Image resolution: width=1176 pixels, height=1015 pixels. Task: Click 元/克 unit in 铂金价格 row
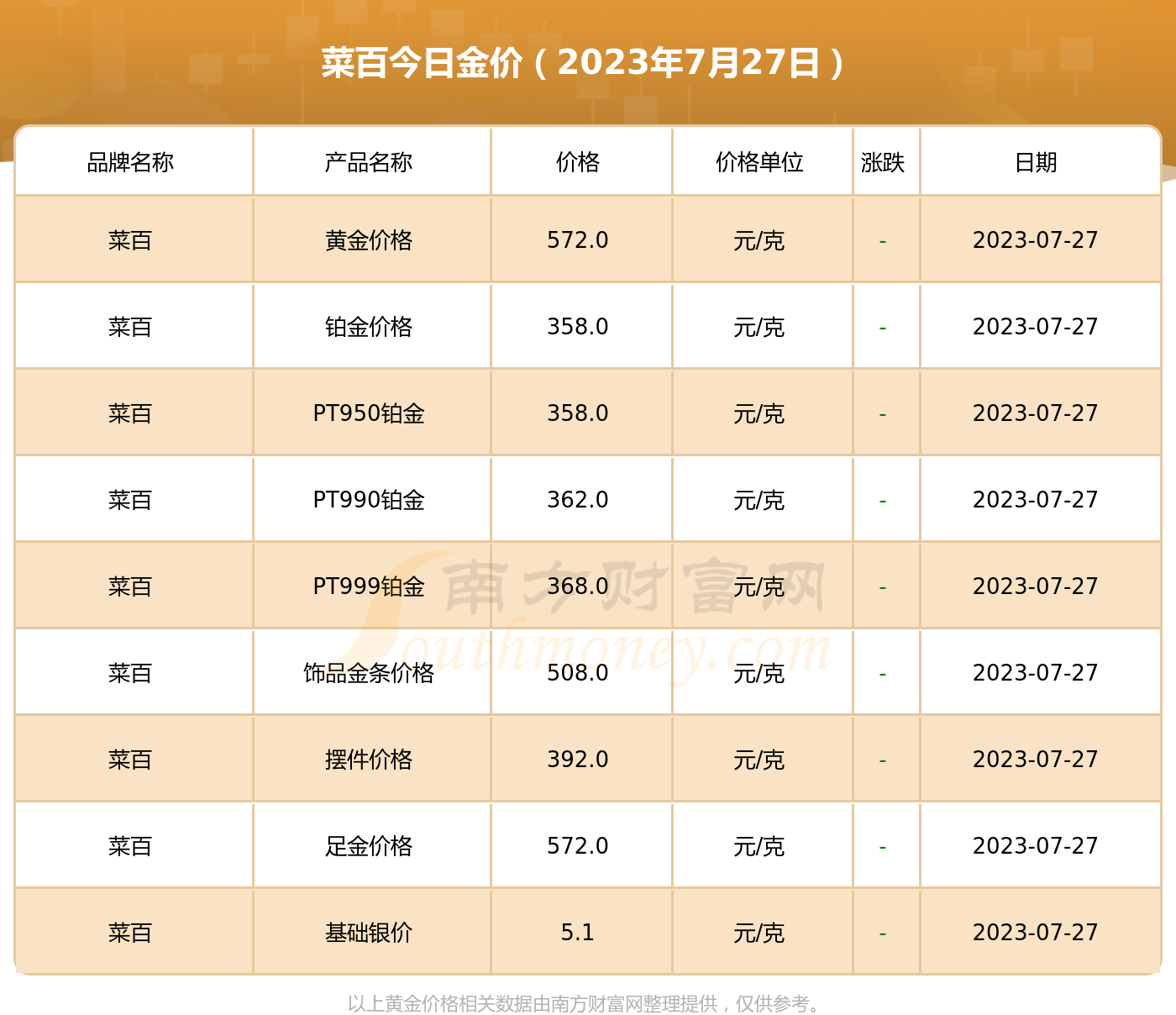(759, 328)
